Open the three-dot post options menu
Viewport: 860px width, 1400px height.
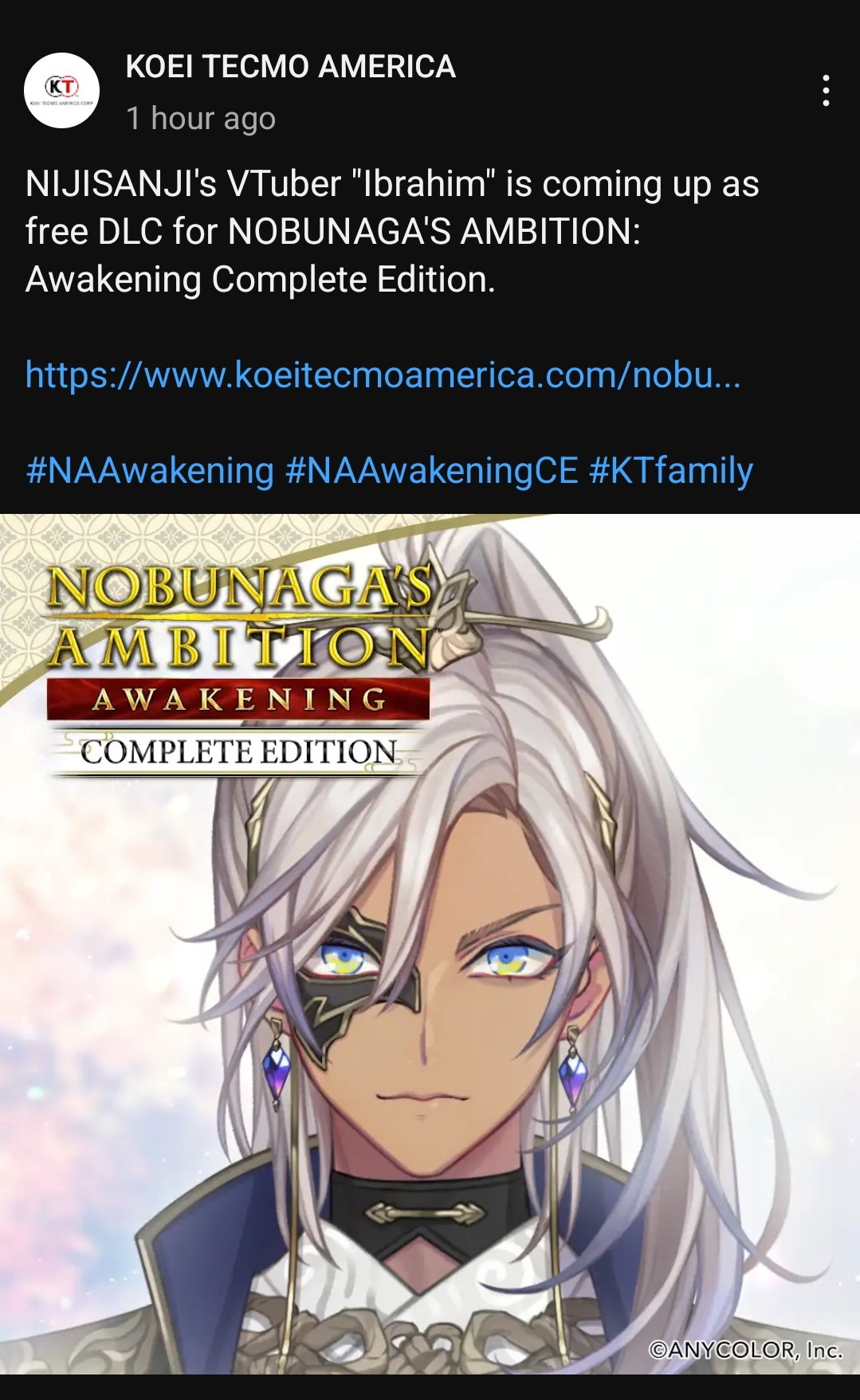[826, 91]
